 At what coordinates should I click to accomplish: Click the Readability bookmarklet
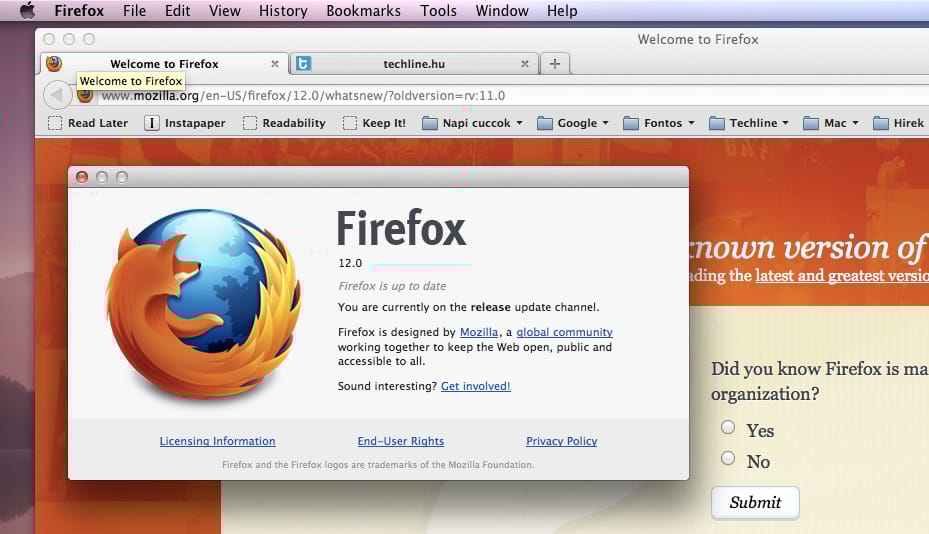click(284, 123)
